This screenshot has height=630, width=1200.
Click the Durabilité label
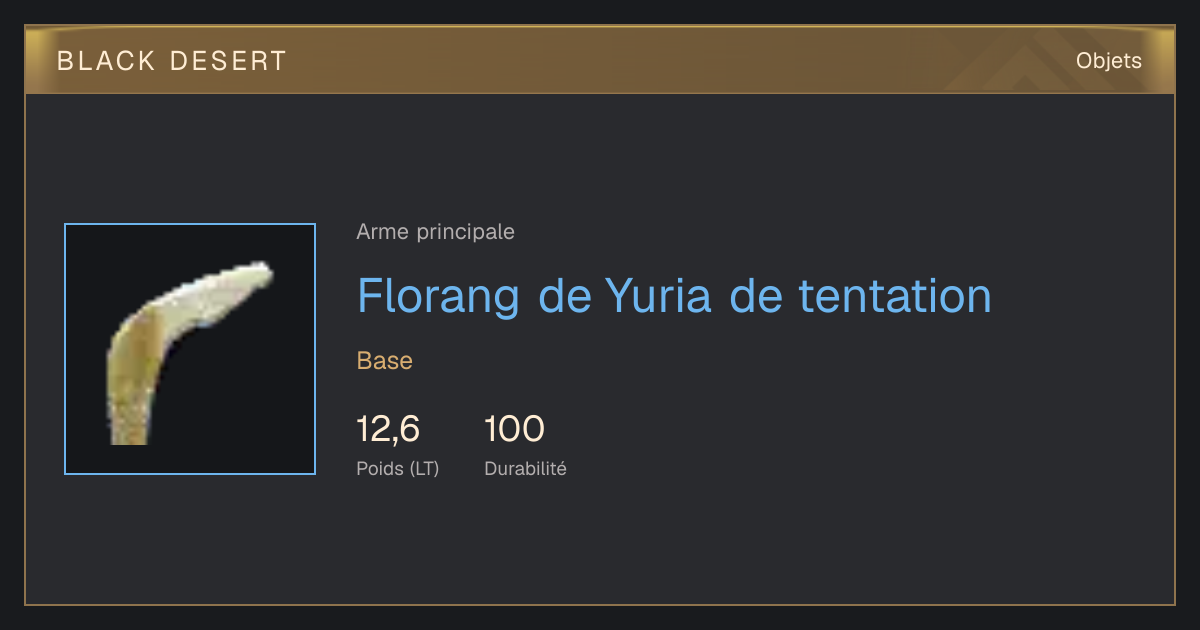tap(525, 468)
